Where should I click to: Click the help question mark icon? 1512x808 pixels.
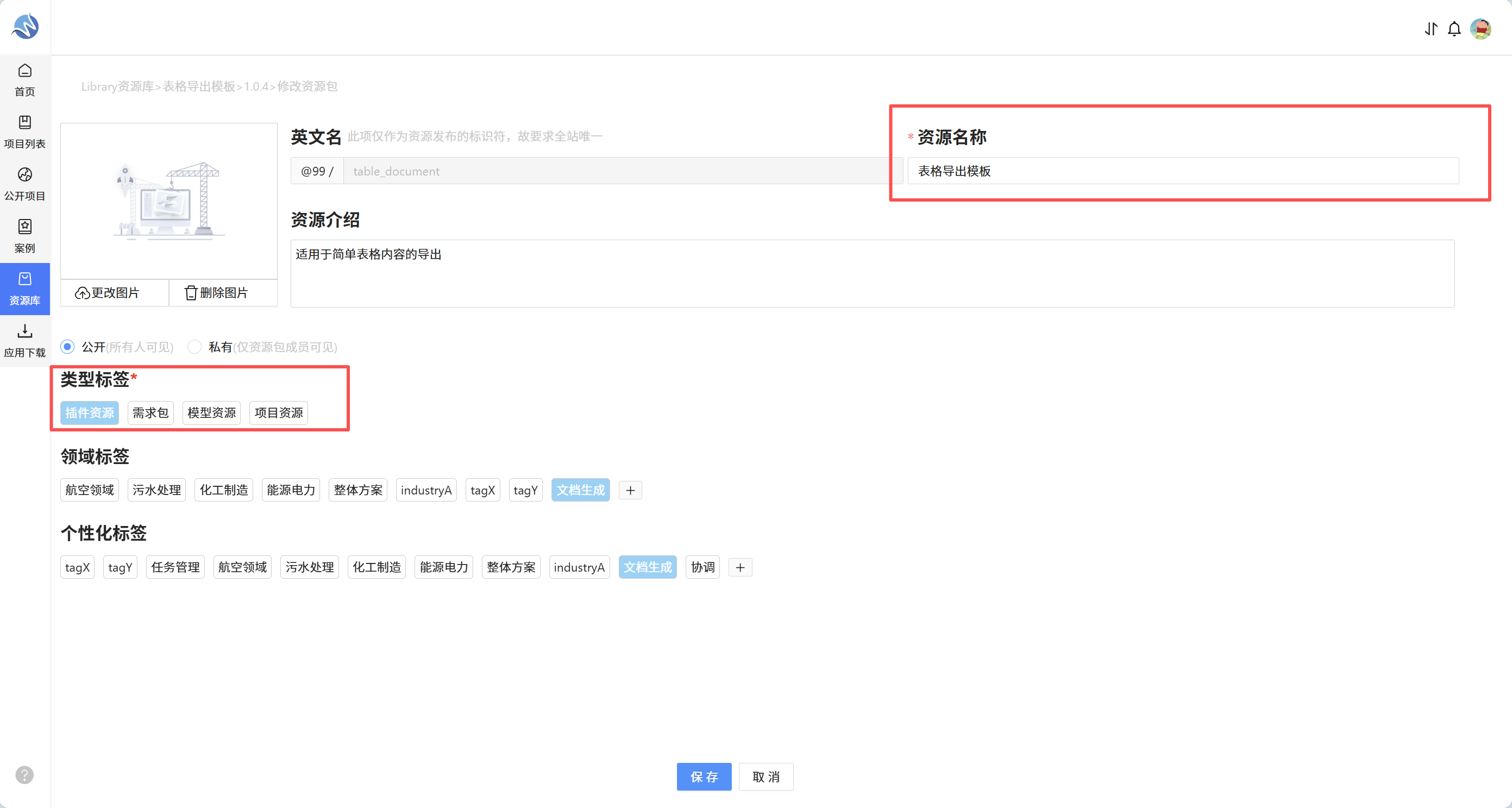pyautogui.click(x=24, y=775)
